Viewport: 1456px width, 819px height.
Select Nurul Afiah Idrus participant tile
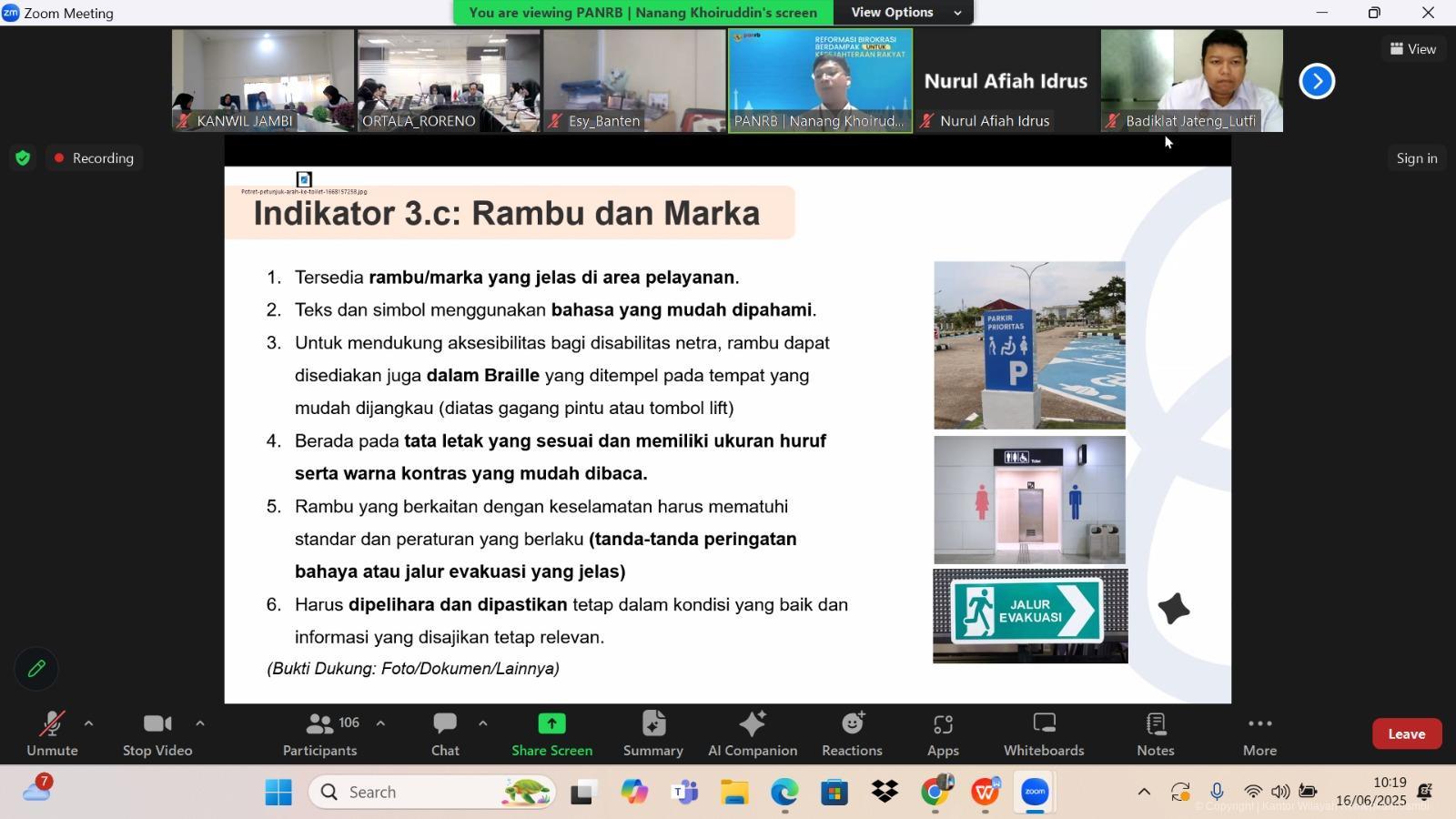[x=1006, y=81]
